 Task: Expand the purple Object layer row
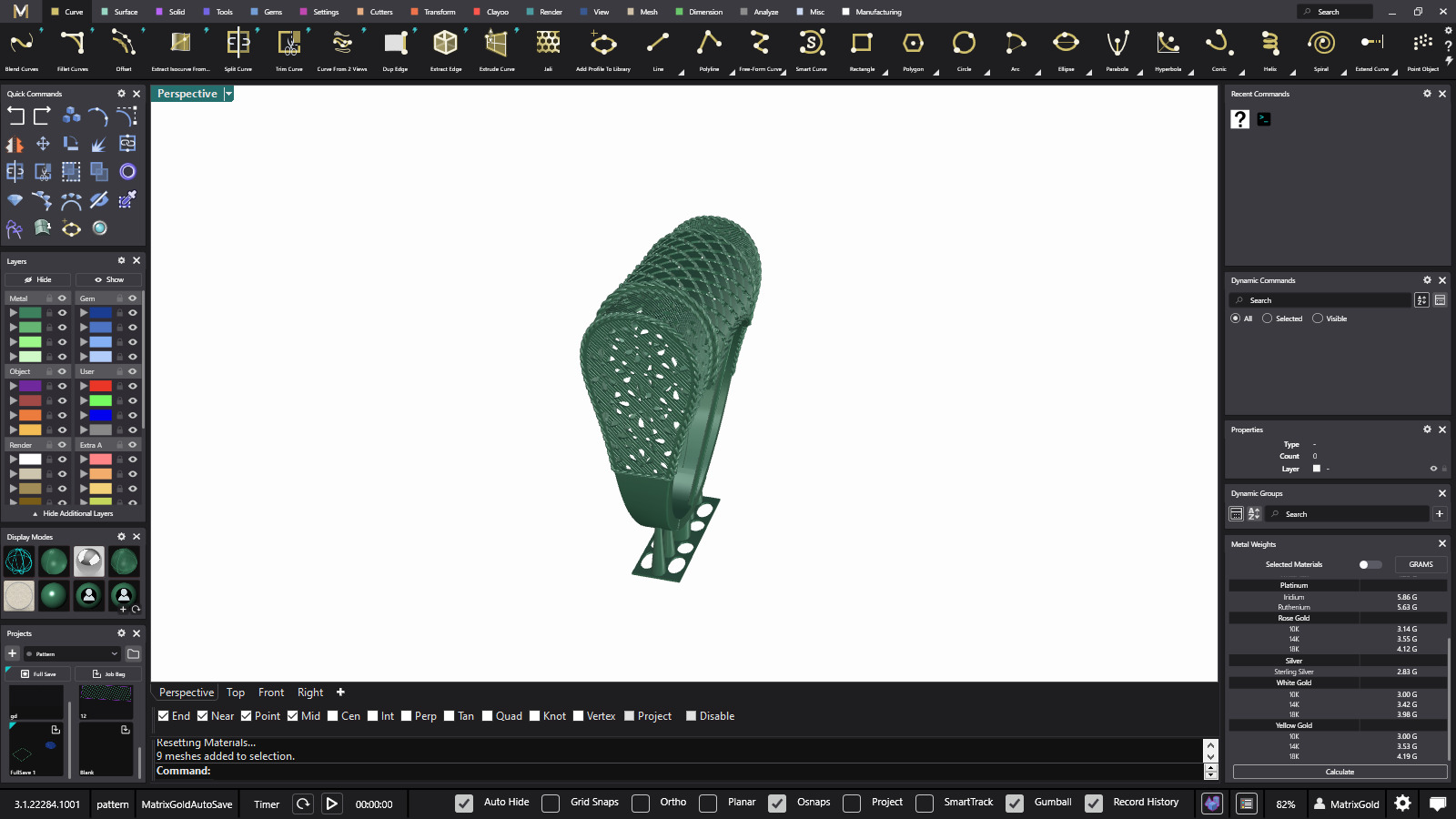(x=13, y=386)
